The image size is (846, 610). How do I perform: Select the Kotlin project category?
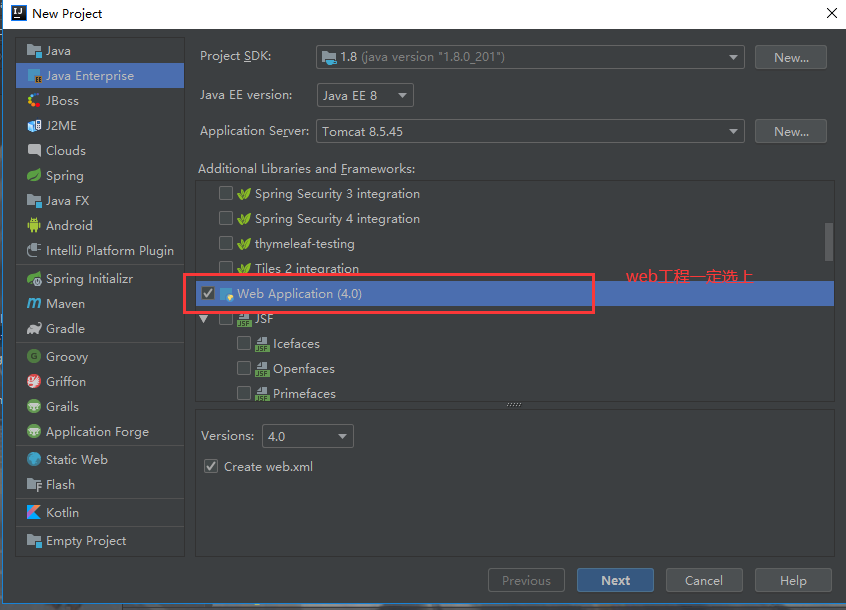[100, 512]
